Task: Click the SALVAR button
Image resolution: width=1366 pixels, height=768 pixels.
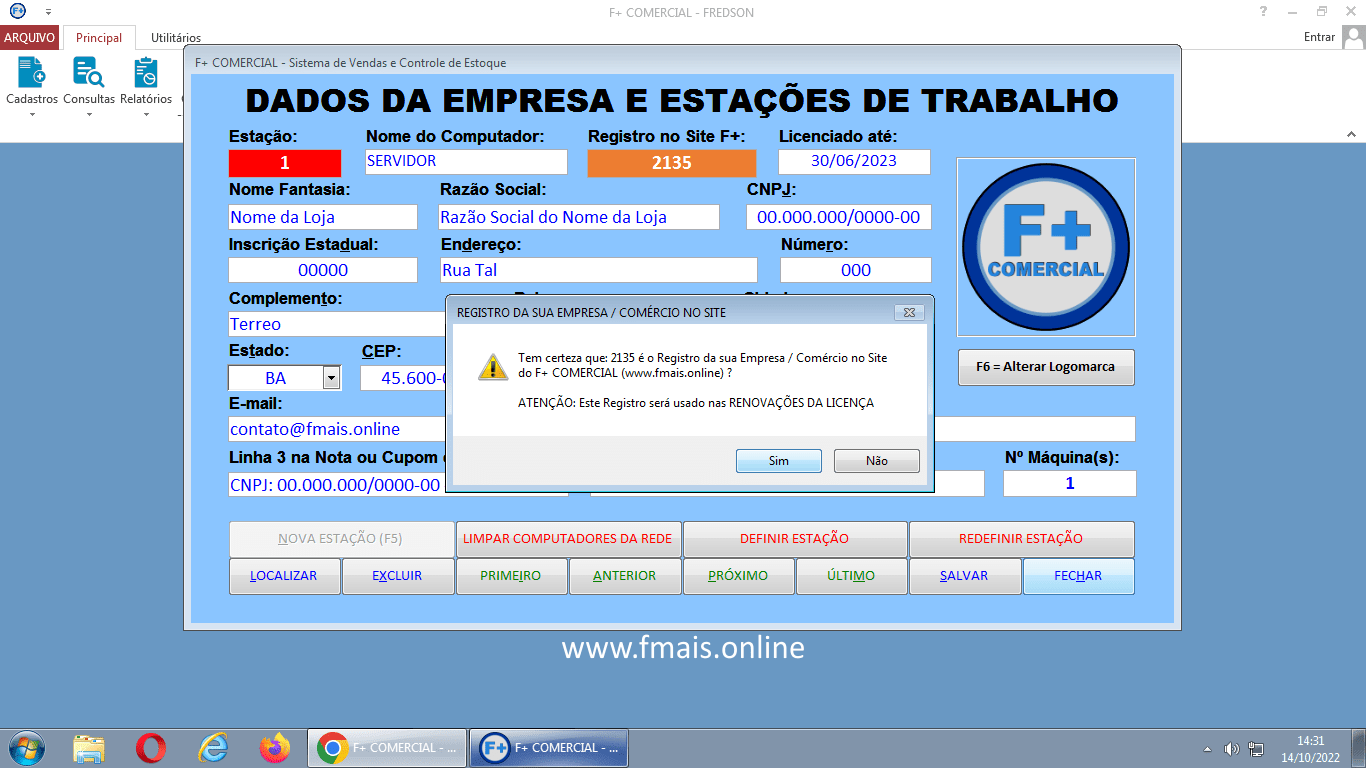Action: coord(965,576)
